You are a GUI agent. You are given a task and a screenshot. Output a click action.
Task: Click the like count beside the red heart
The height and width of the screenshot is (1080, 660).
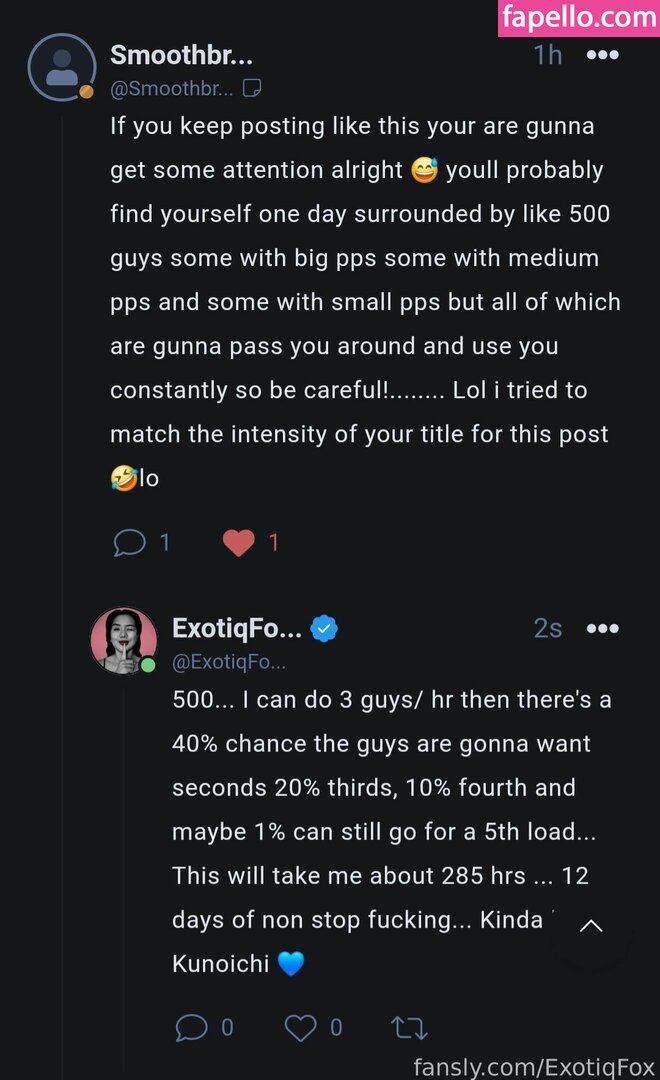273,543
